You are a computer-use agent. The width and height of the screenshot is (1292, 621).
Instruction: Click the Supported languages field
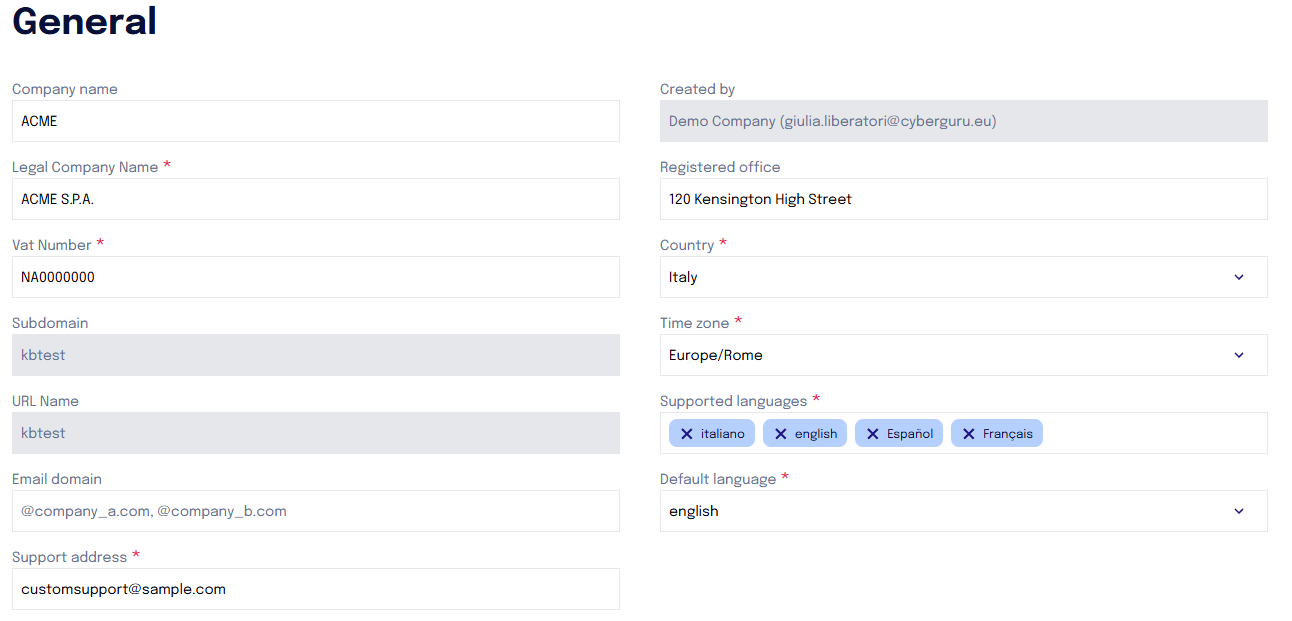(1150, 432)
